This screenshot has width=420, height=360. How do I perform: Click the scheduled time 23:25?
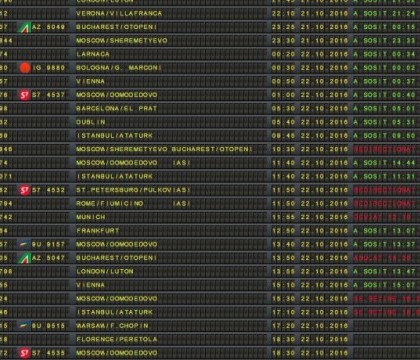[x=283, y=27]
